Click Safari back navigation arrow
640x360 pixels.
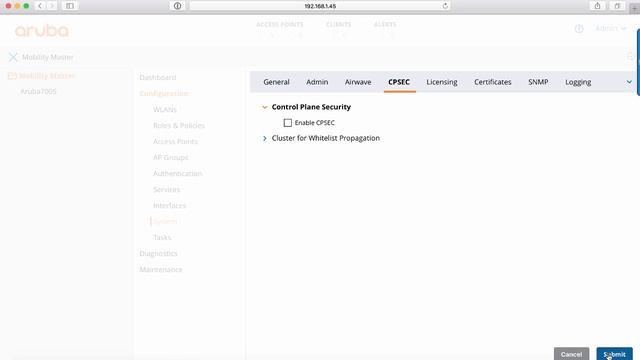point(40,6)
